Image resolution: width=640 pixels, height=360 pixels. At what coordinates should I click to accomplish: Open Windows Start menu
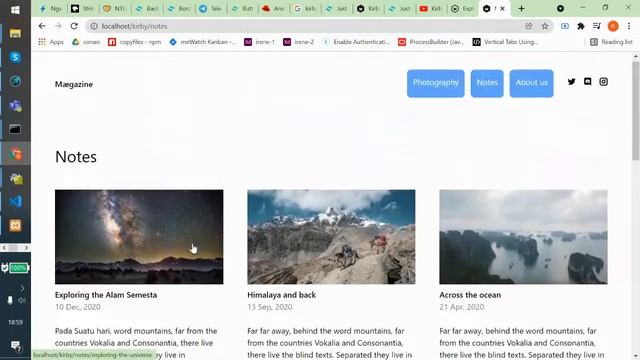[x=15, y=10]
